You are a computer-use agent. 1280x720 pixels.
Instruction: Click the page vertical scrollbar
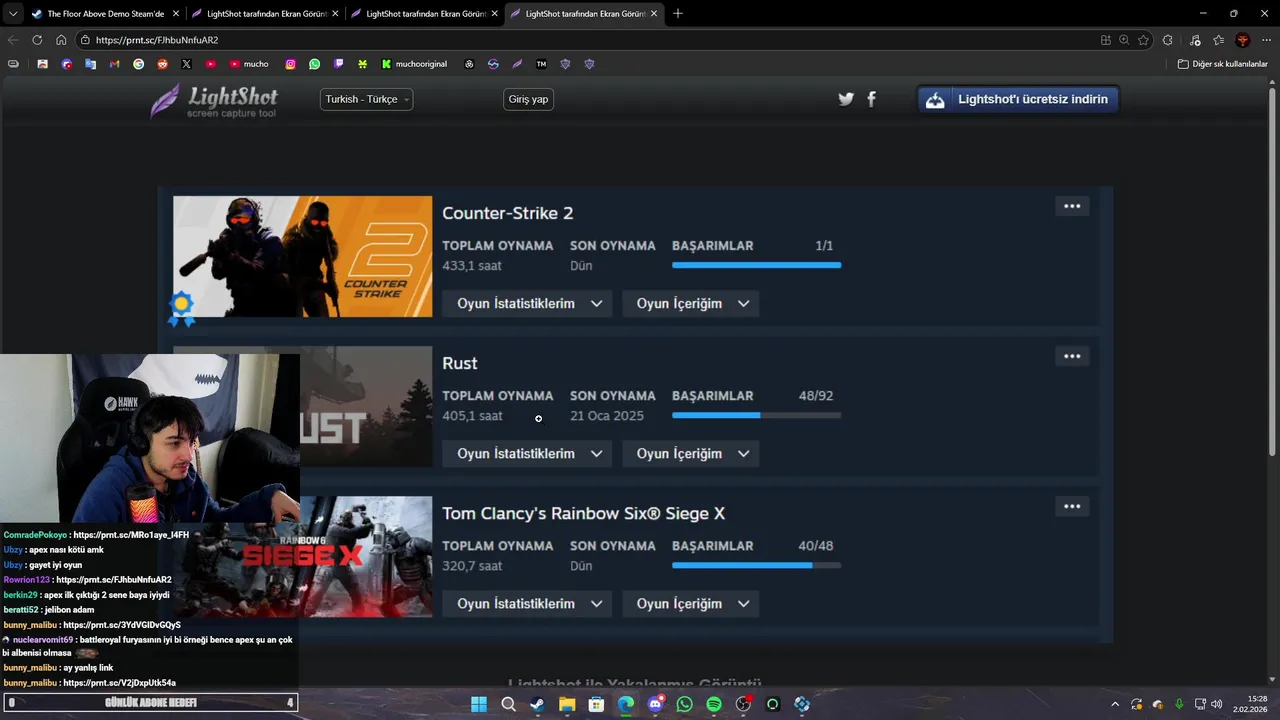1274,270
